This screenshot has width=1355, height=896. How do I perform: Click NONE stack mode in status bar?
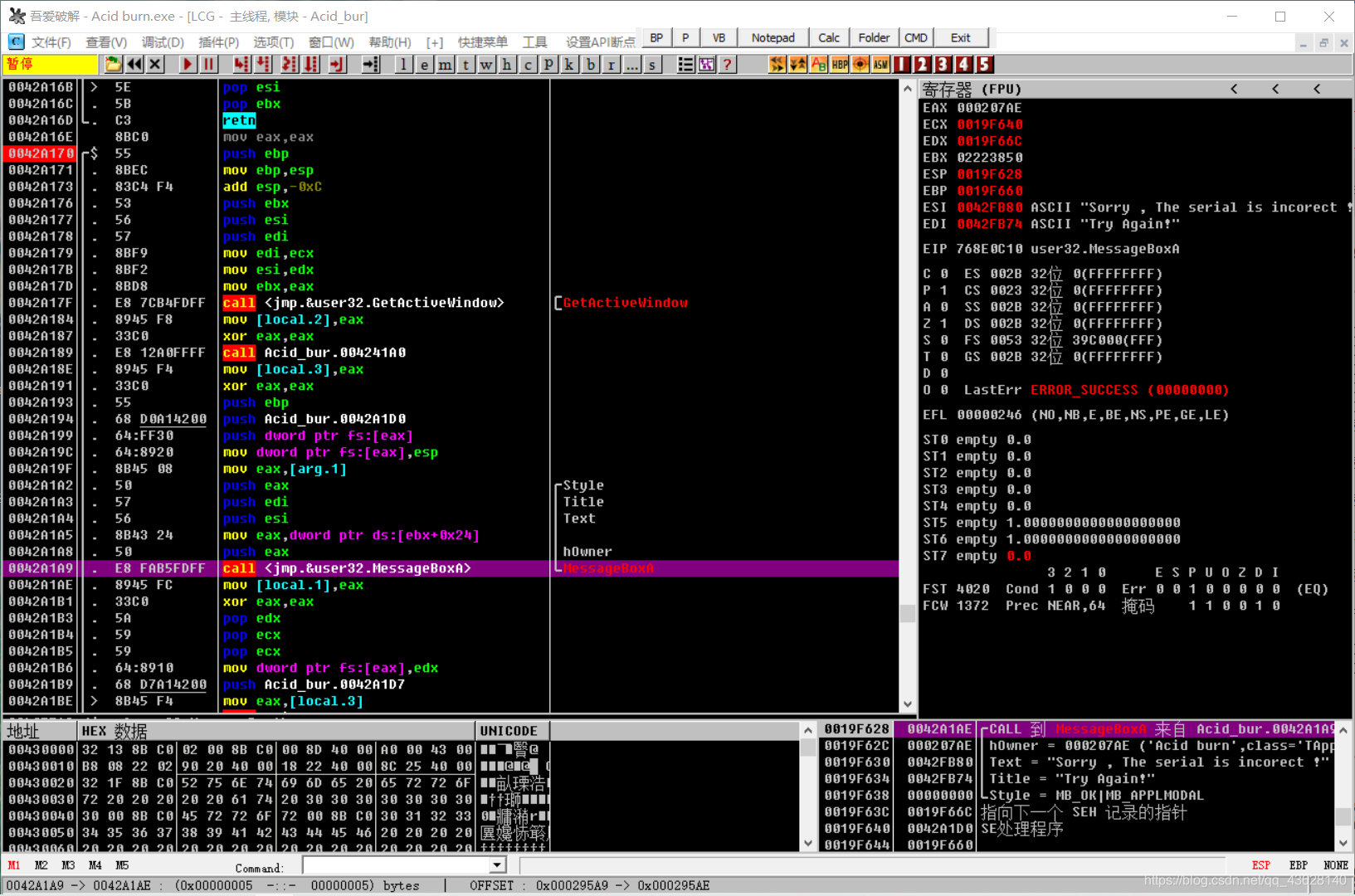tap(1336, 865)
